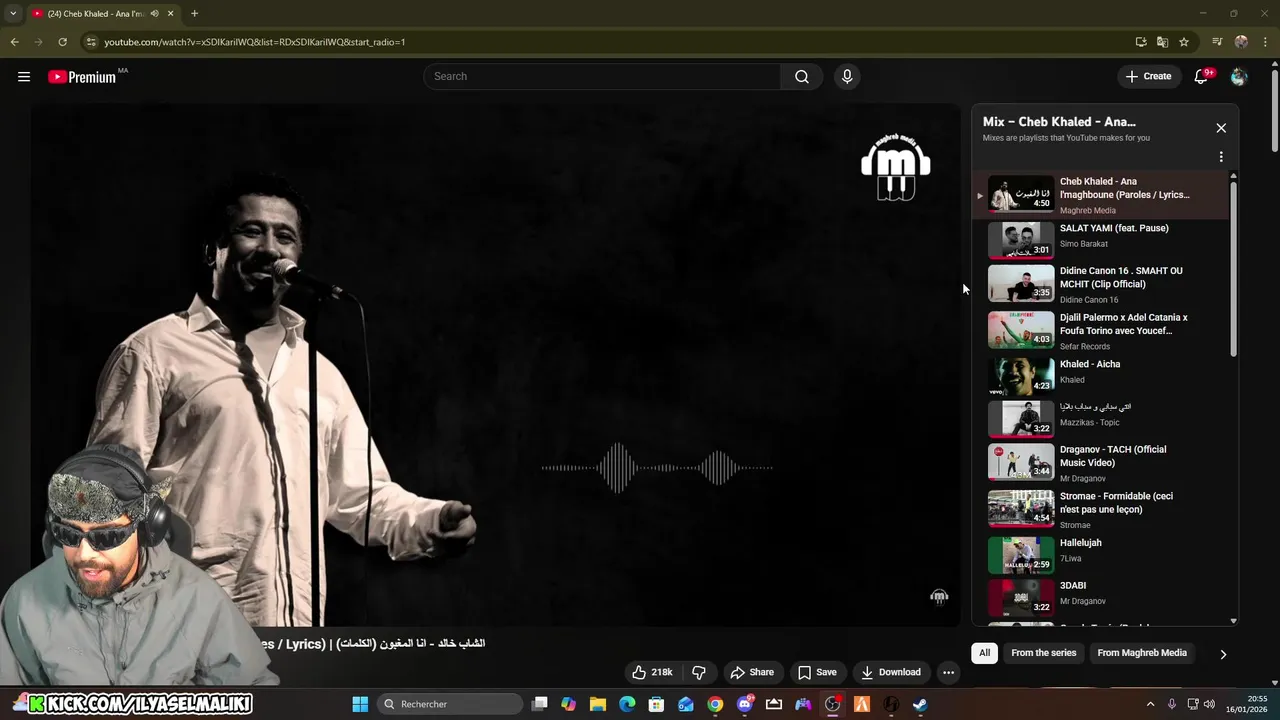Open Microsoft Store from the taskbar

tap(656, 704)
